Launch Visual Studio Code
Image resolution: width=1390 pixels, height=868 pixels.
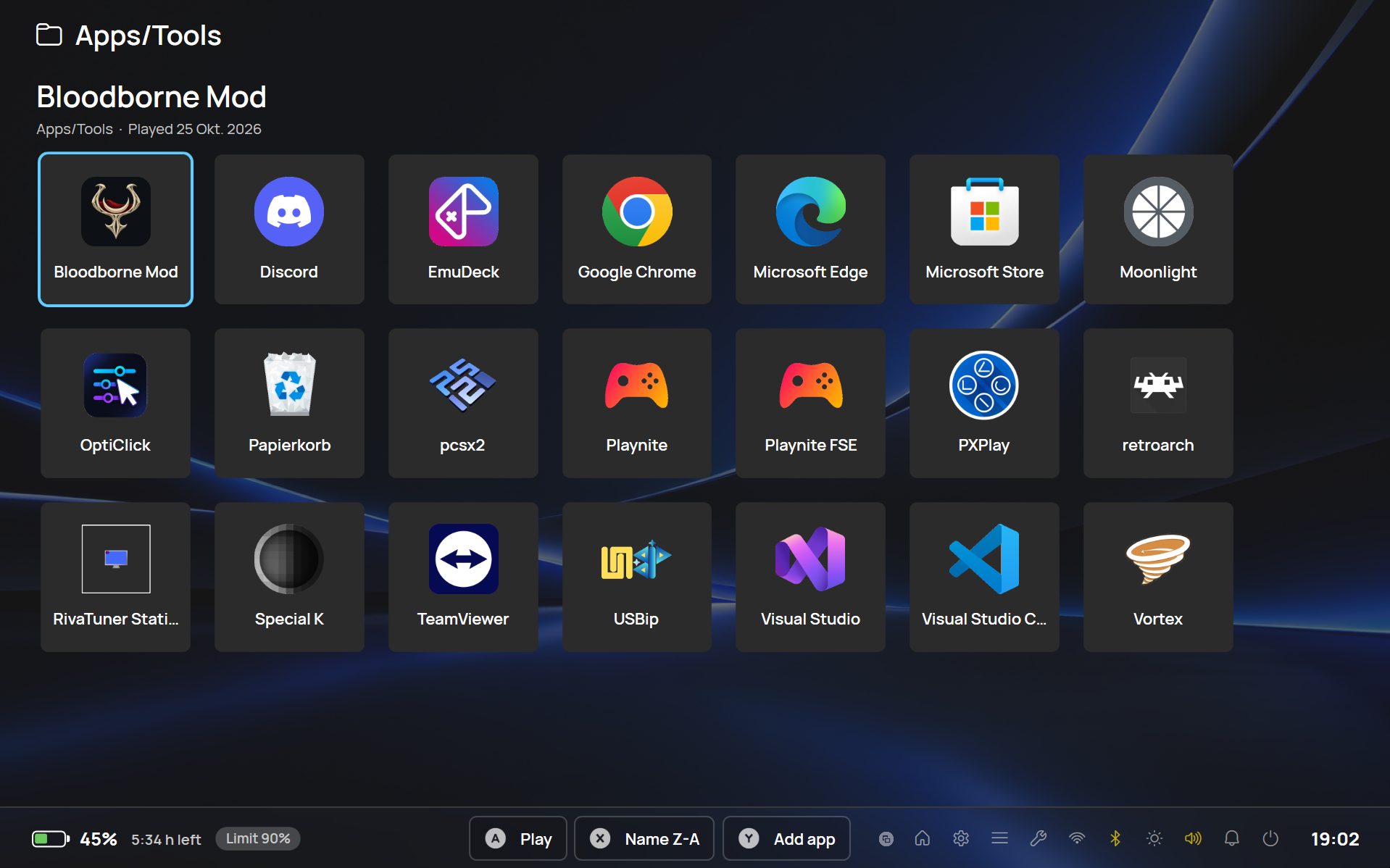point(984,577)
